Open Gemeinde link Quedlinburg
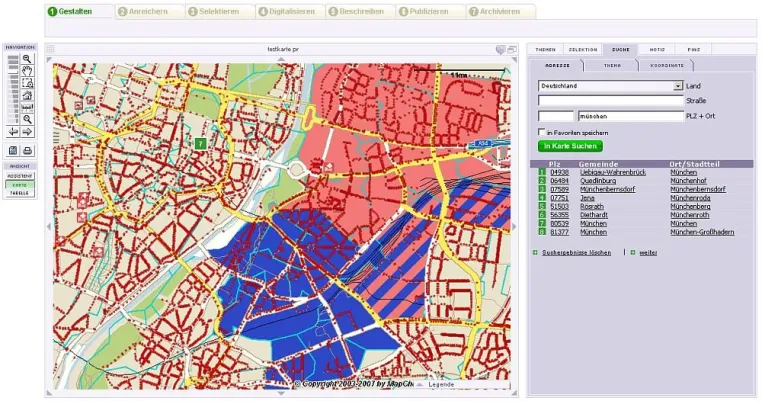Screen dimensions: 762x401 click(x=598, y=181)
